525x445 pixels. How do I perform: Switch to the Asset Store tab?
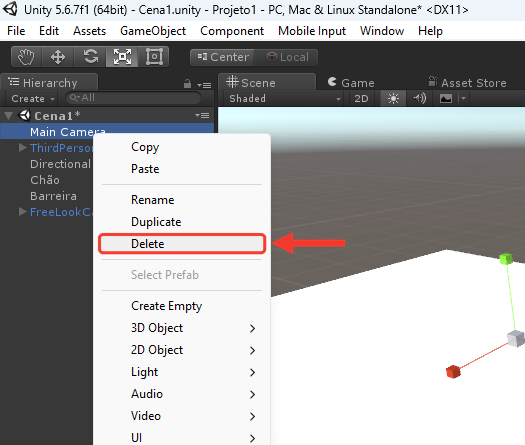(467, 82)
